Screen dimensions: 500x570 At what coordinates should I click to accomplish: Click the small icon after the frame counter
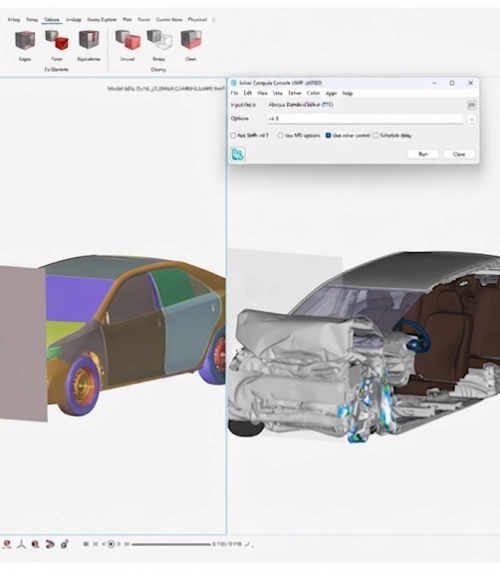pyautogui.click(x=248, y=544)
